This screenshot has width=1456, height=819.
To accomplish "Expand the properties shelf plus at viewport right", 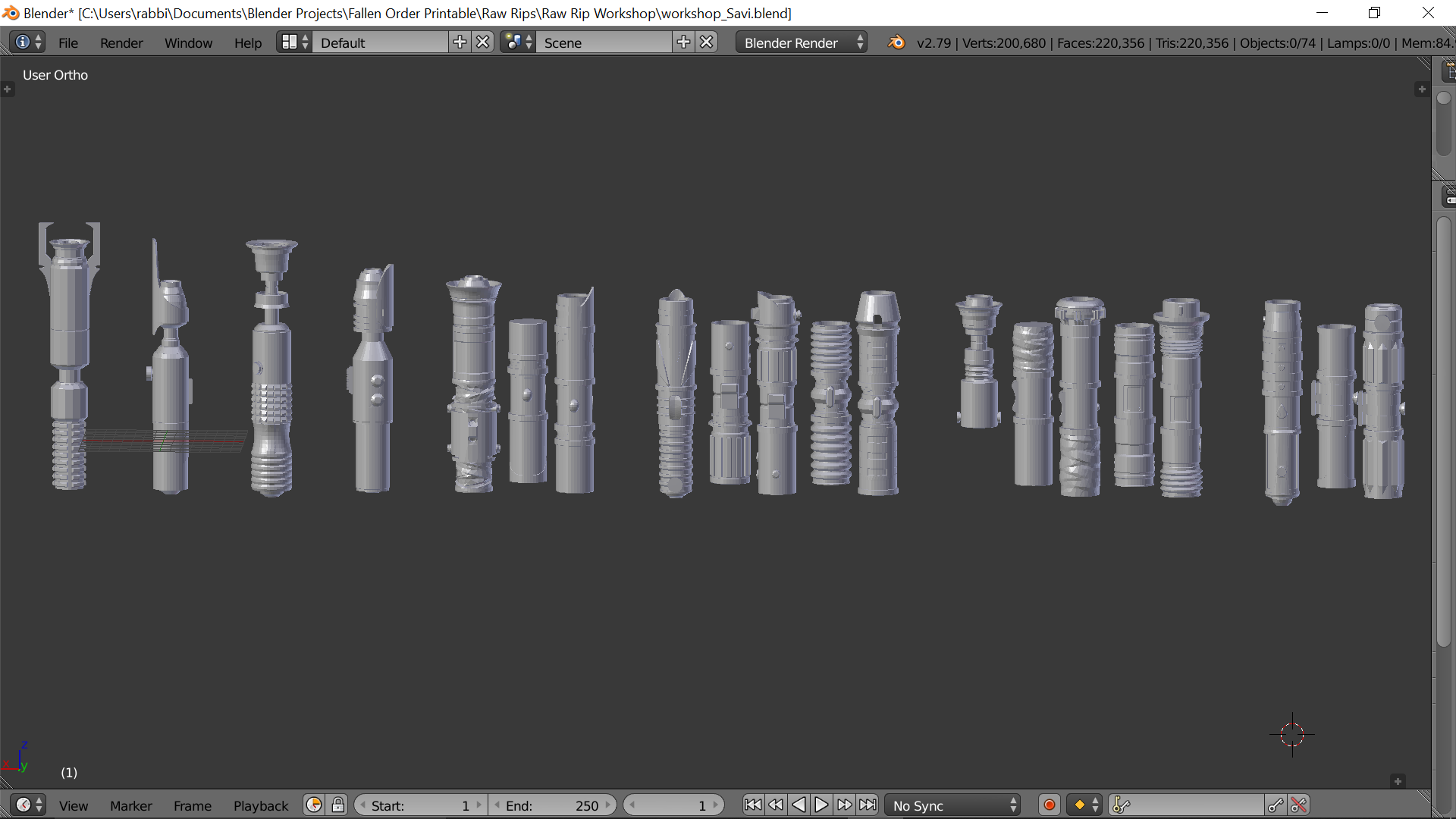I will pos(1421,89).
